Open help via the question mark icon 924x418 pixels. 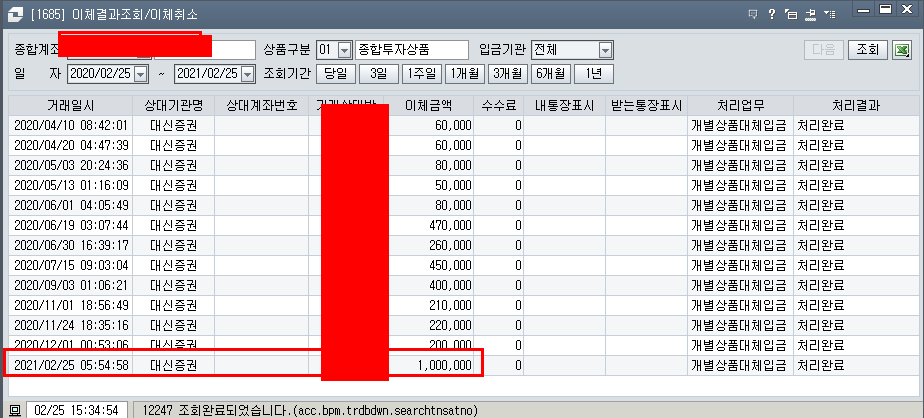tap(771, 14)
